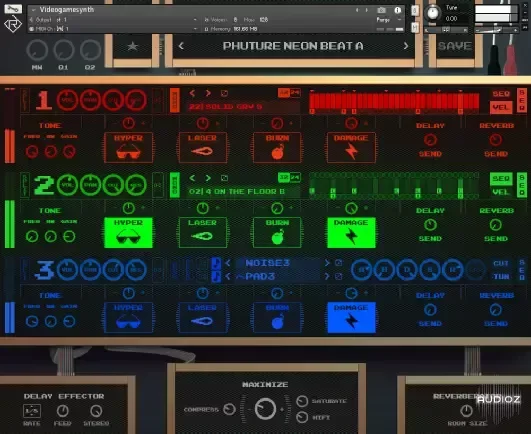Select the CUT tab in blue layer
The height and width of the screenshot is (434, 531).
click(501, 263)
